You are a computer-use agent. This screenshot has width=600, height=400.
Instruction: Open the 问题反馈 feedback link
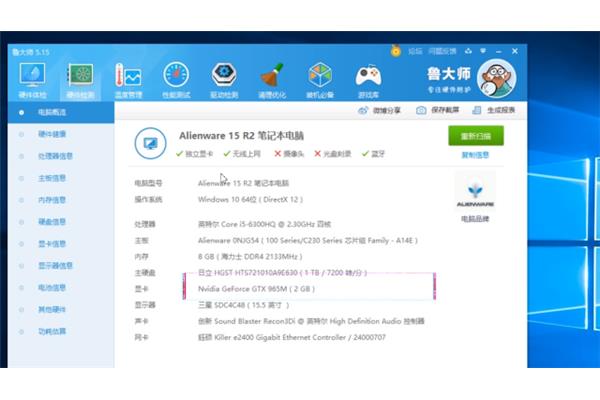tap(442, 51)
